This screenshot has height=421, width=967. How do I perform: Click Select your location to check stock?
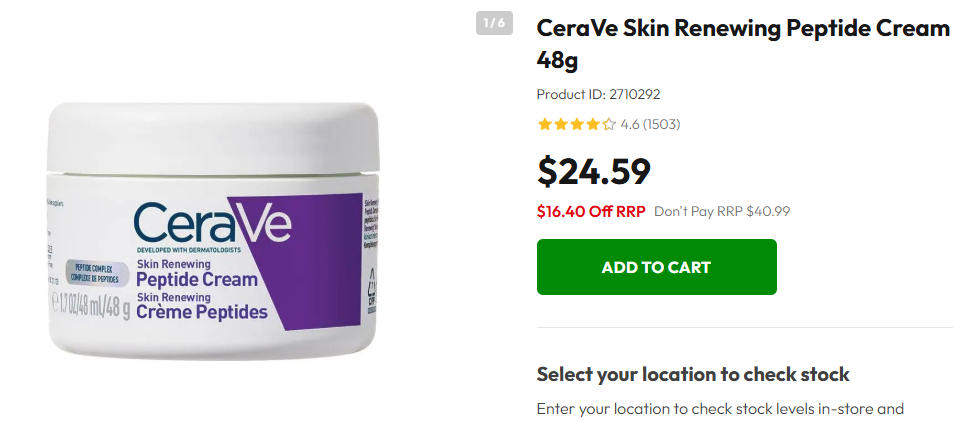[x=693, y=374]
